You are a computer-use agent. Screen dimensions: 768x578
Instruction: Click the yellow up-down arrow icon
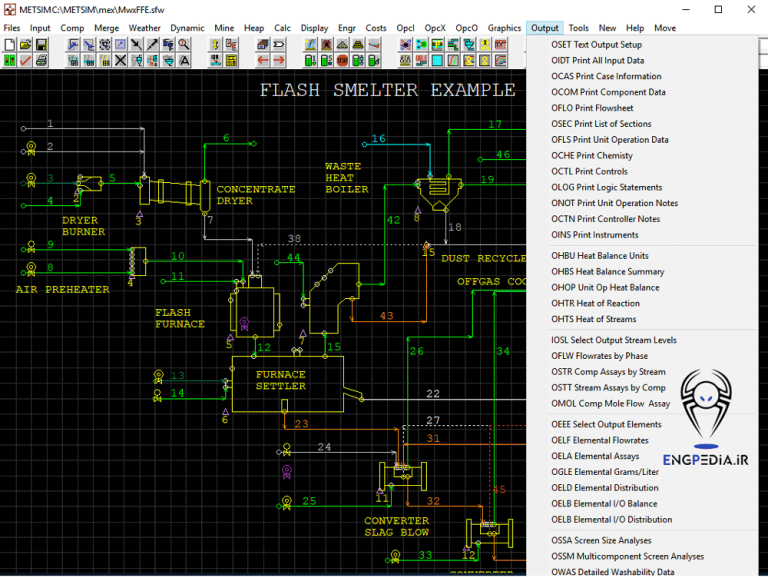coord(216,45)
